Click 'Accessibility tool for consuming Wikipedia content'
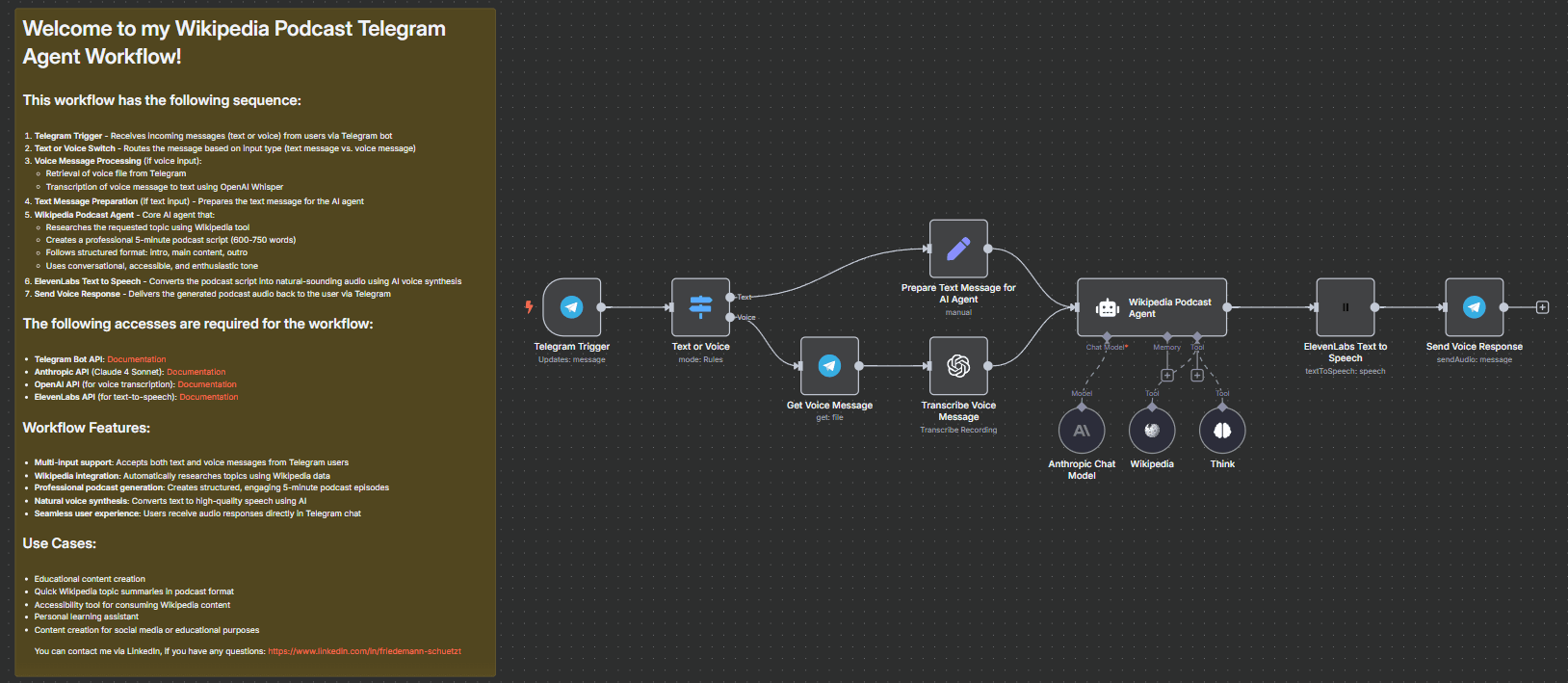Image resolution: width=1568 pixels, height=683 pixels. (133, 605)
